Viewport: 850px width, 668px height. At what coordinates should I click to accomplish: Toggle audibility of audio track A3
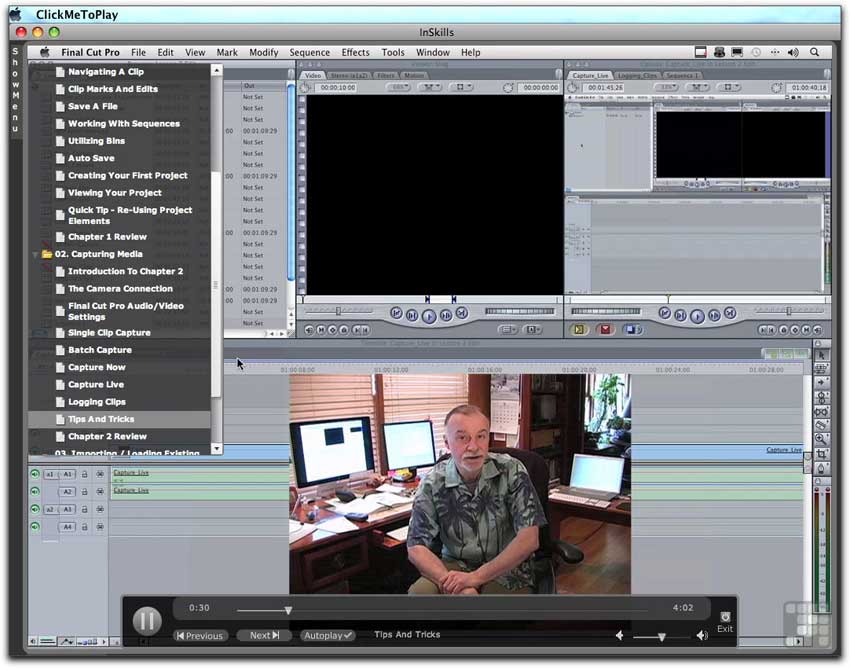click(x=35, y=509)
